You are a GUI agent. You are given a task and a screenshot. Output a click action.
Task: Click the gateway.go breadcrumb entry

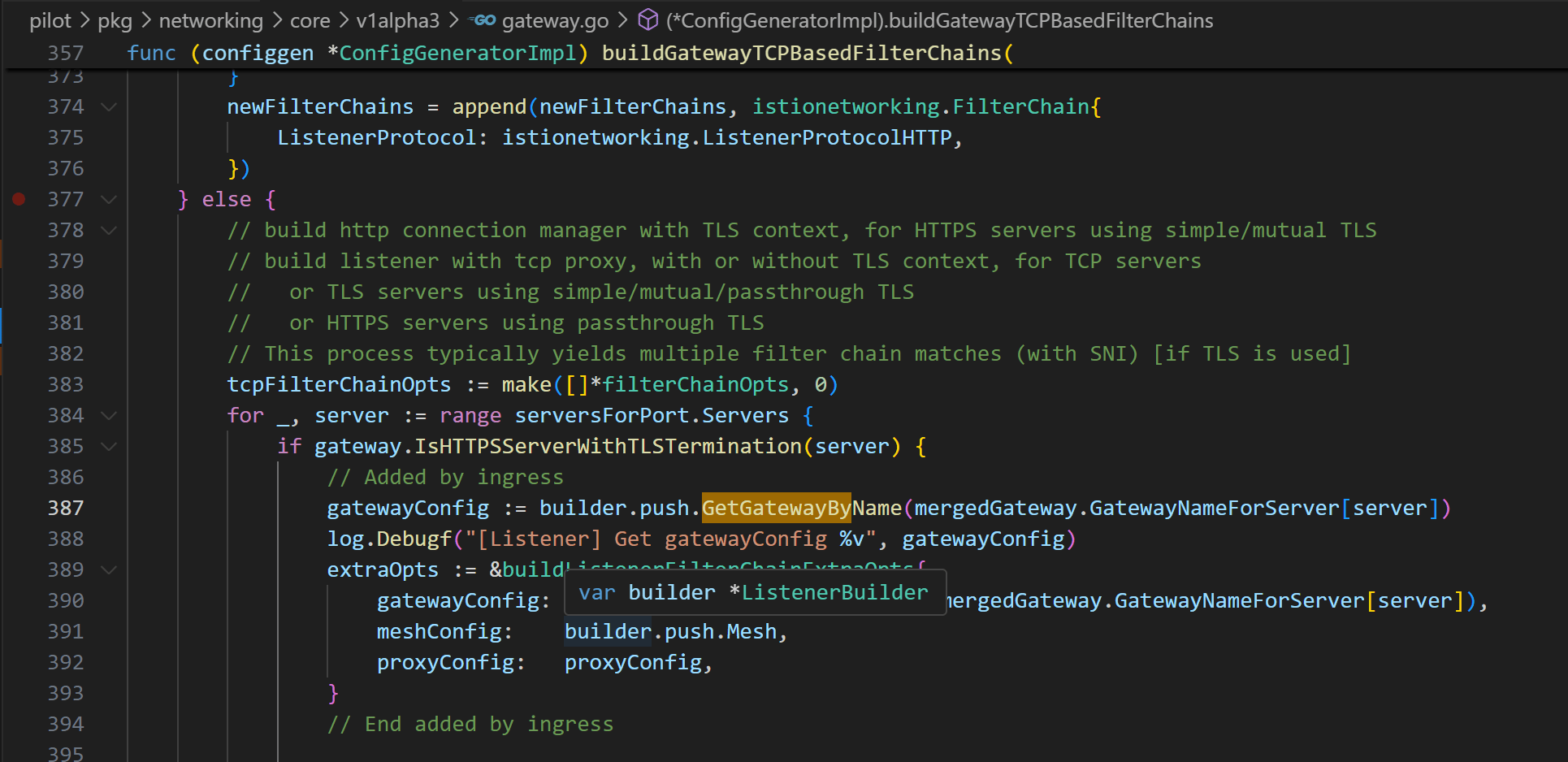556,20
